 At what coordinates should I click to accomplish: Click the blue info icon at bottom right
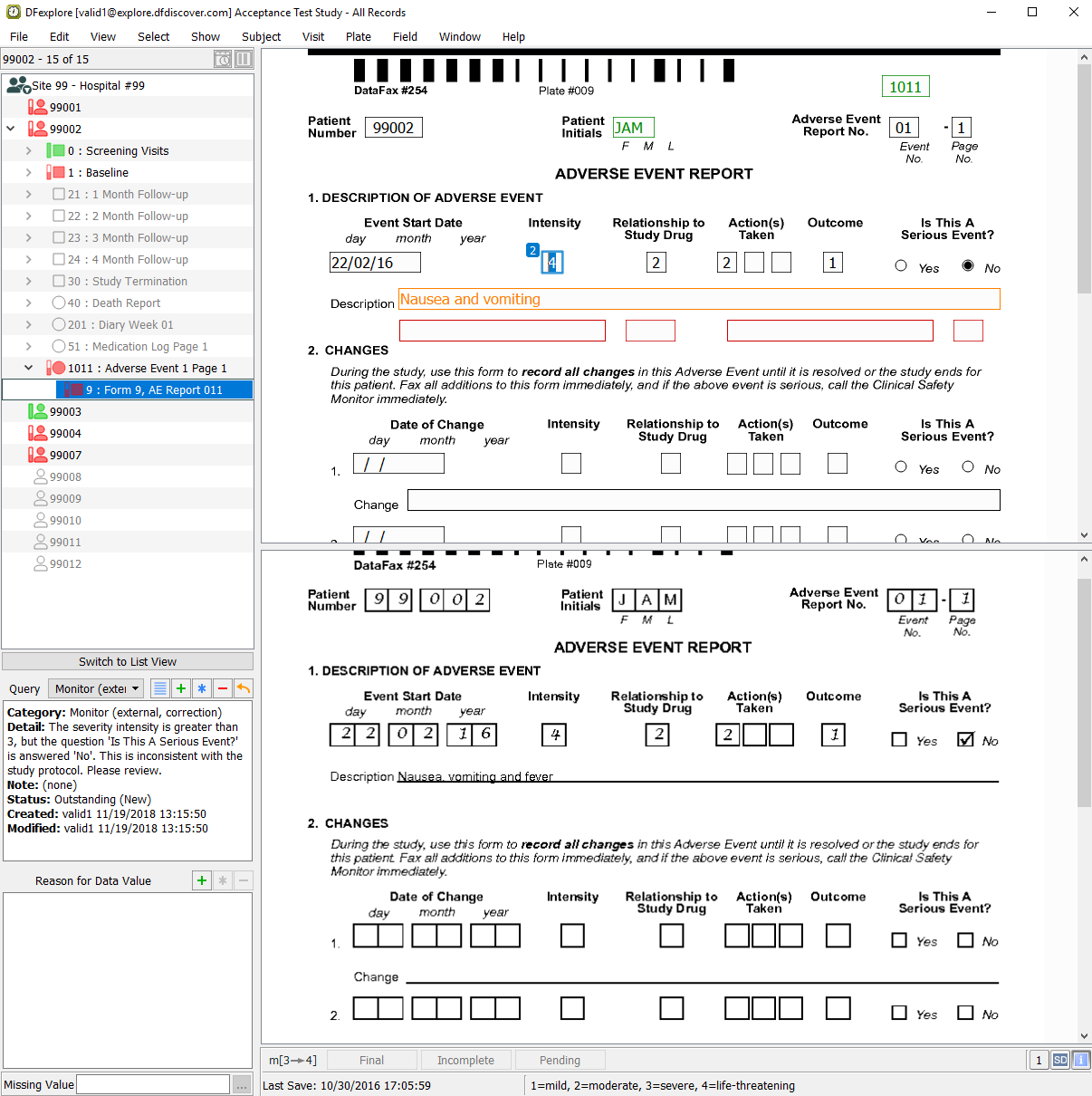coord(1080,1060)
